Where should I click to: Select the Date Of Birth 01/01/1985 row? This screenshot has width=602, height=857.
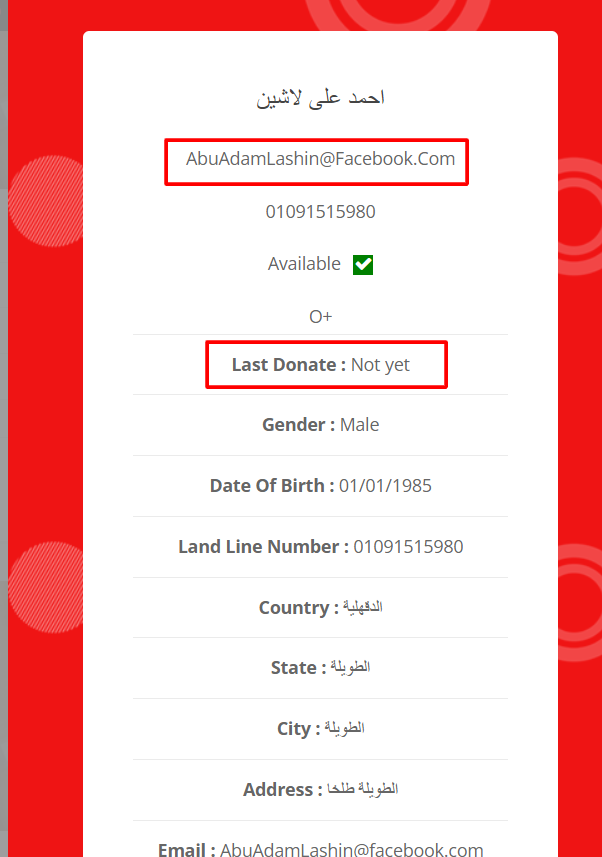click(320, 485)
